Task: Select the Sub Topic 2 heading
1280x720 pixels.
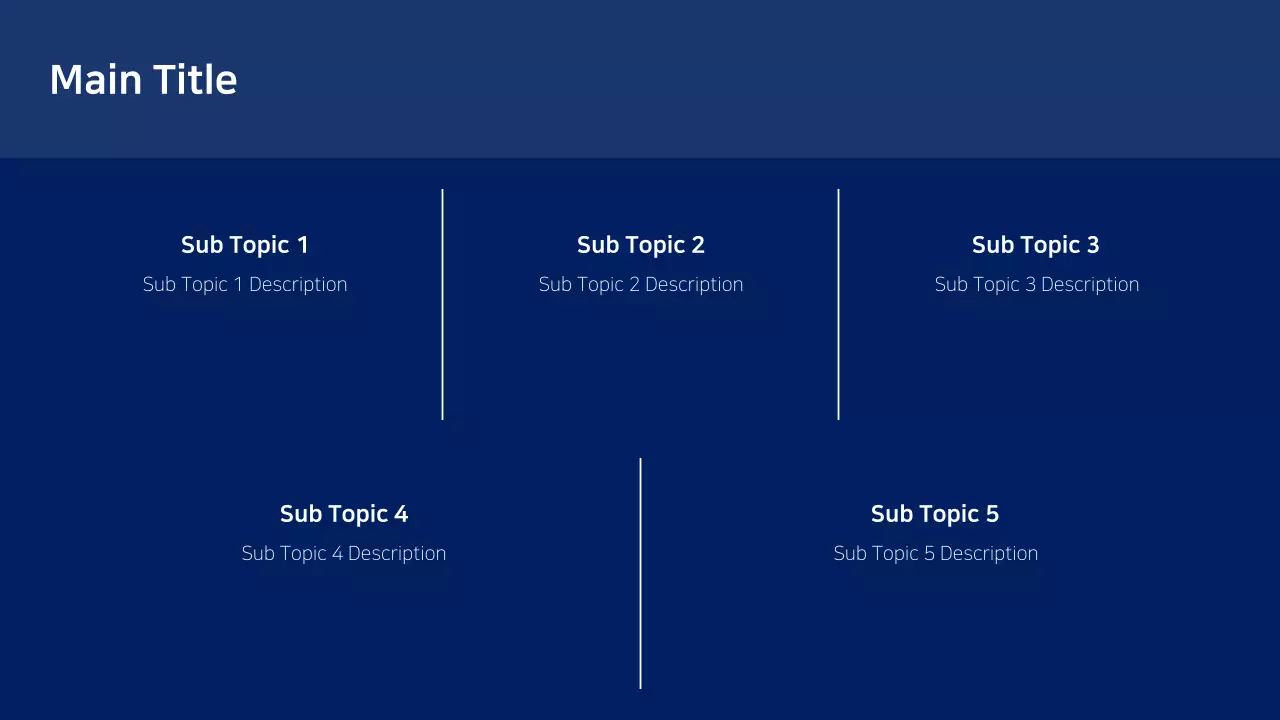Action: (x=640, y=244)
